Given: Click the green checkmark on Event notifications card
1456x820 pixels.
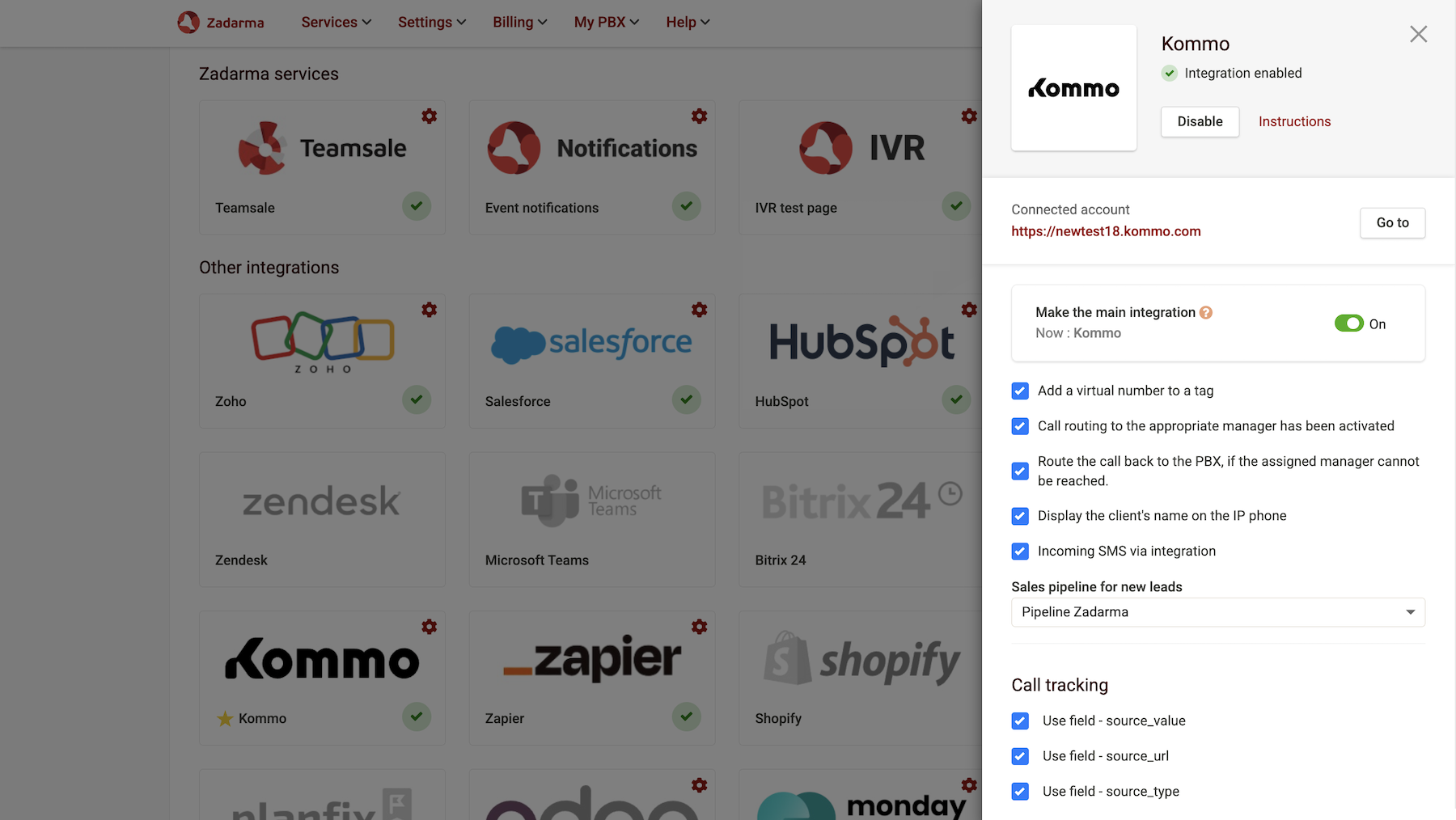Looking at the screenshot, I should coord(687,206).
